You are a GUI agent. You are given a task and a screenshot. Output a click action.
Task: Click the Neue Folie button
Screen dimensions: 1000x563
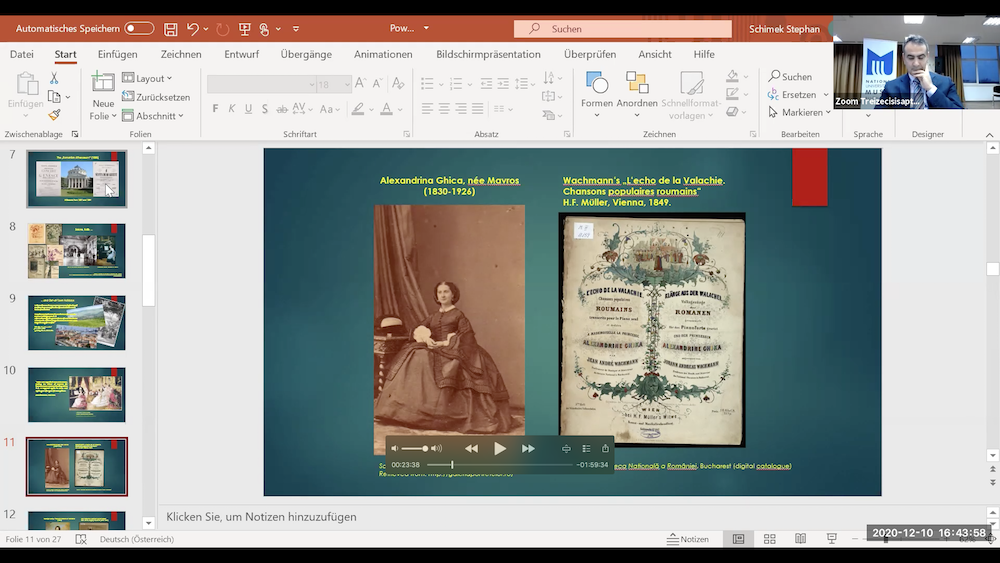(103, 96)
